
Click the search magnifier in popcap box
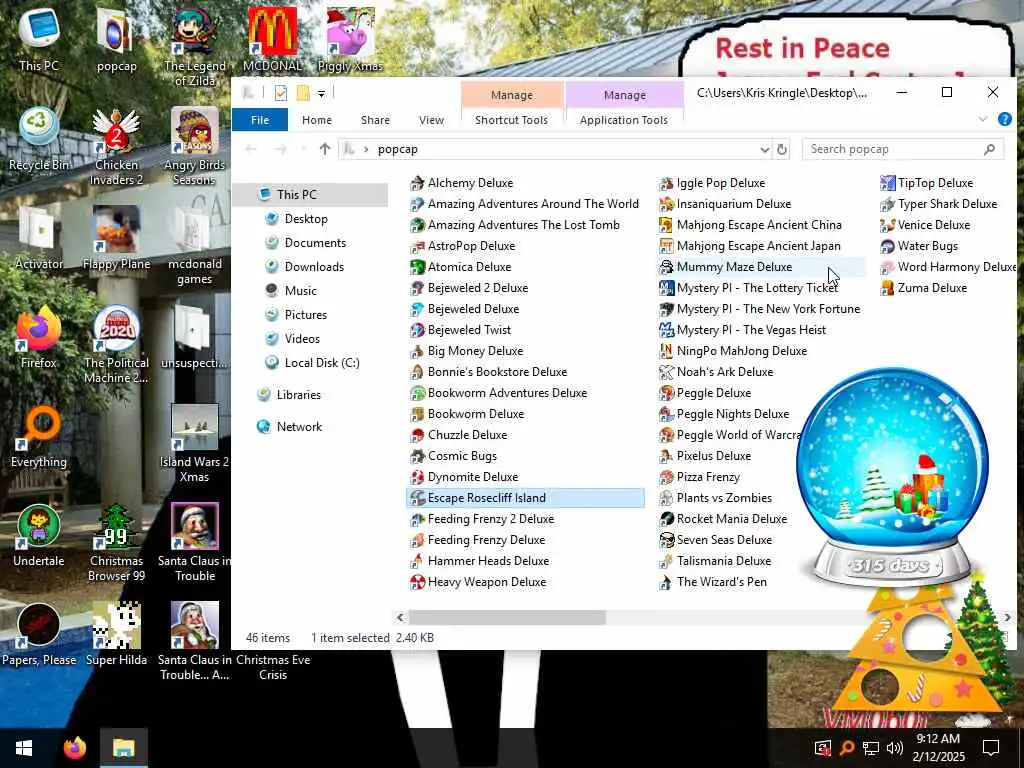[989, 150]
